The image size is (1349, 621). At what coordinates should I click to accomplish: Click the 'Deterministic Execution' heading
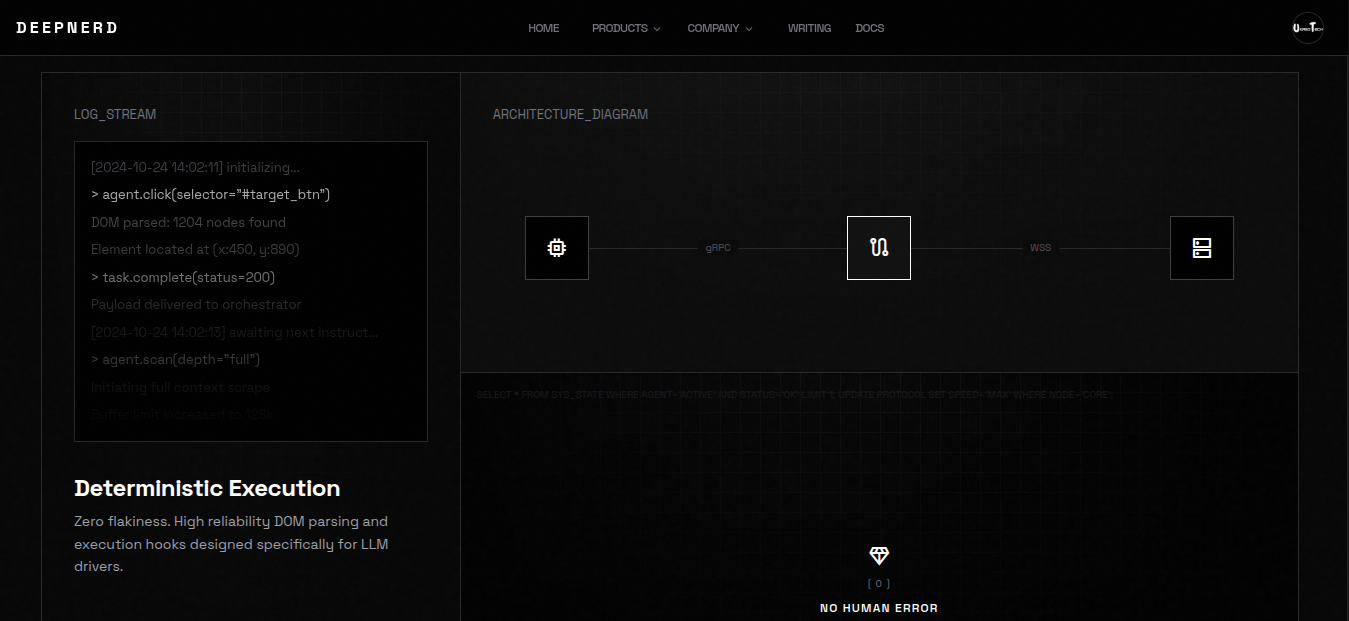207,488
